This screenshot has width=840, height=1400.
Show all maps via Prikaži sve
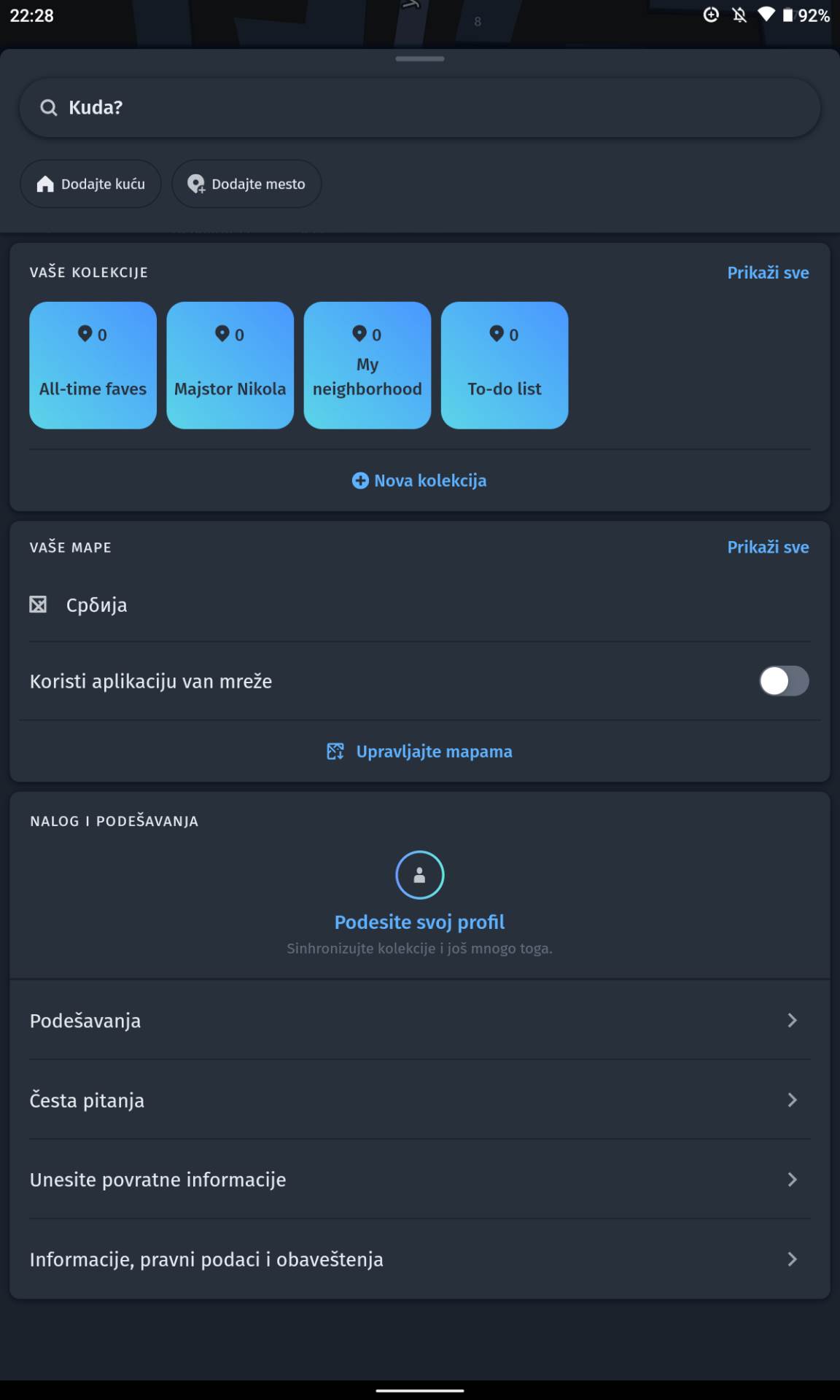tap(768, 547)
